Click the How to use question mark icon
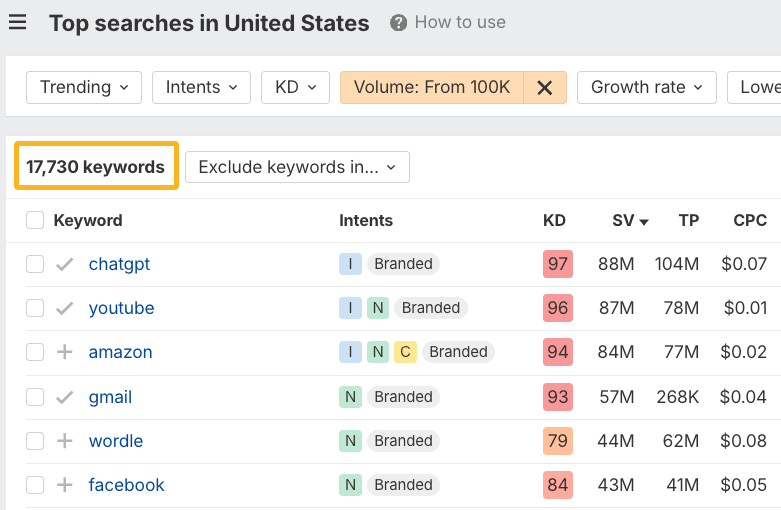 (x=398, y=22)
